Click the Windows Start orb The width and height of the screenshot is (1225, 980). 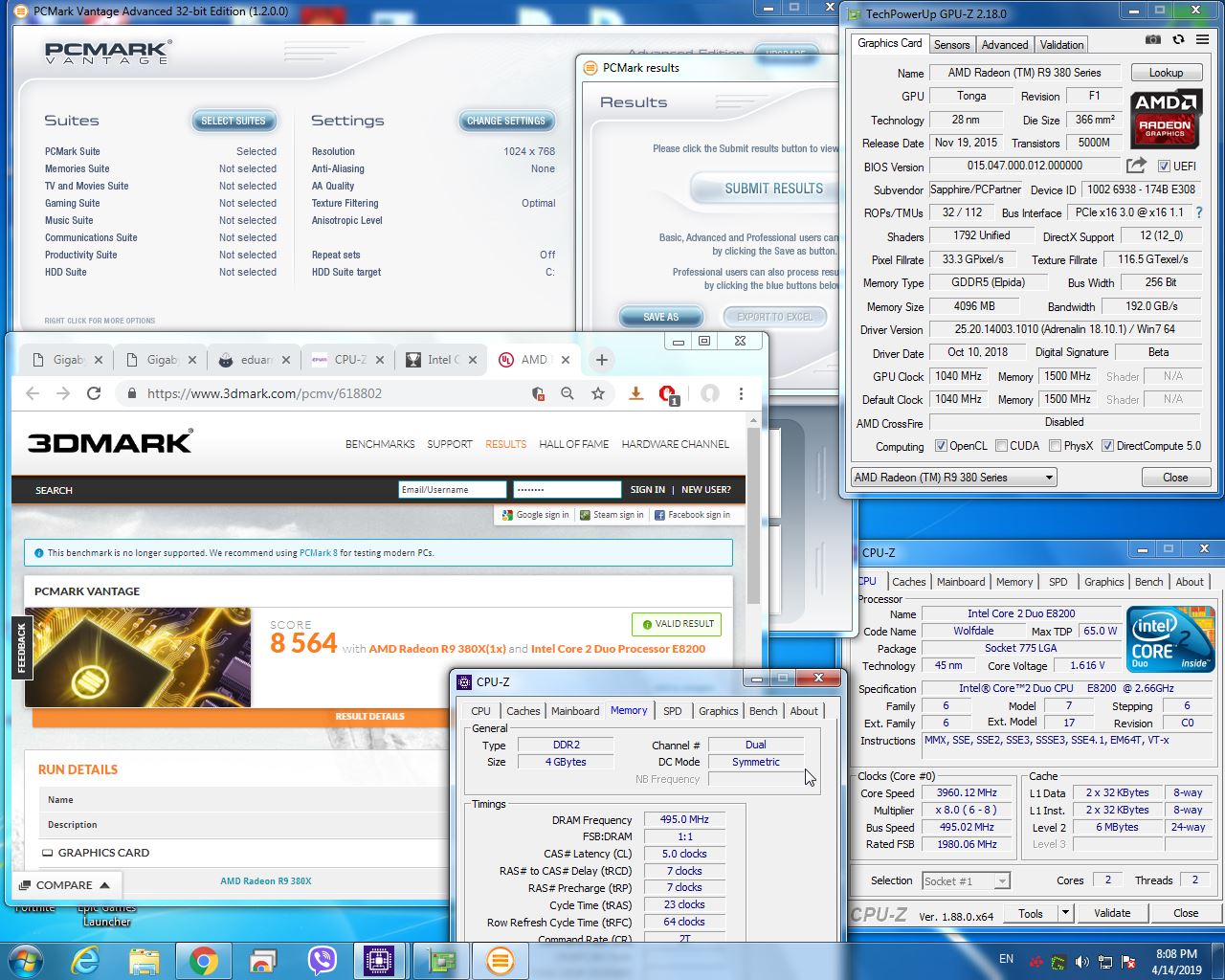[x=24, y=960]
